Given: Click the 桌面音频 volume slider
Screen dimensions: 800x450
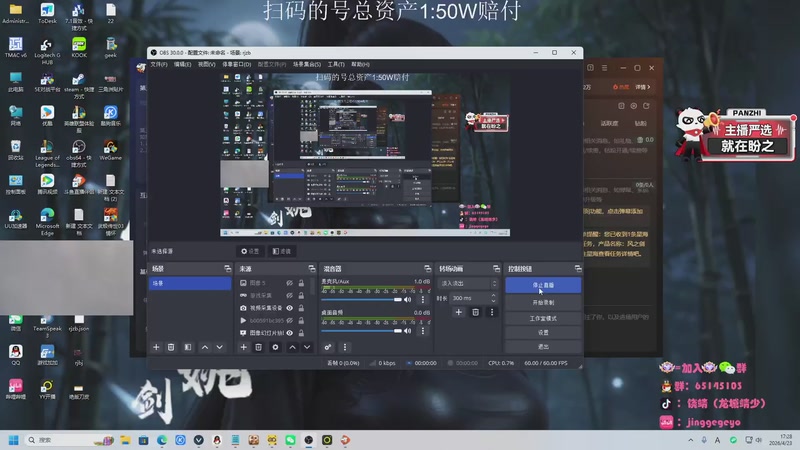Looking at the screenshot, I should tap(362, 331).
